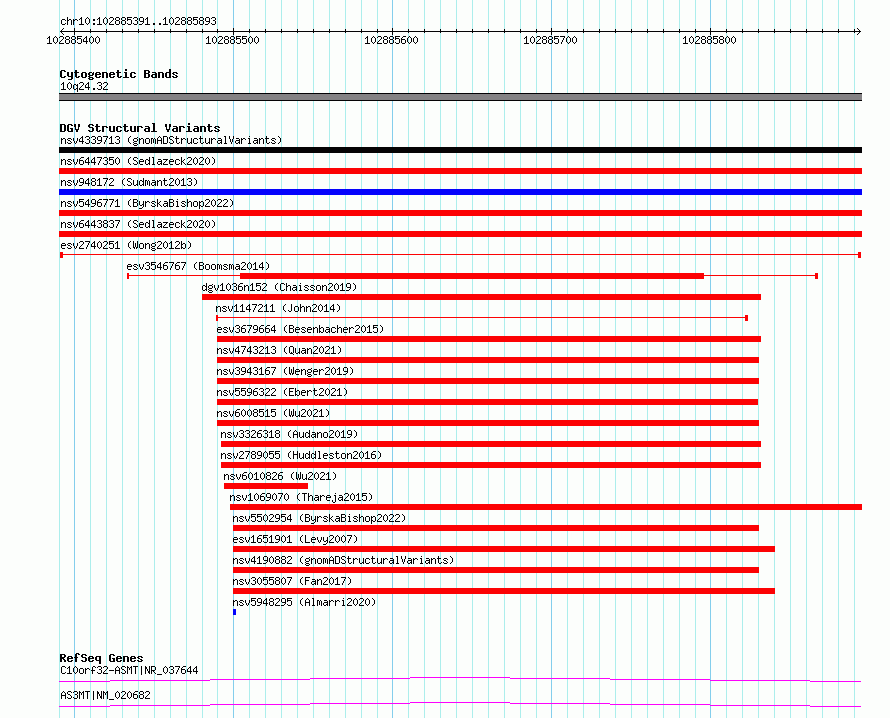Select the nsv6443837 (Sedlazeck2020) variant label
The width and height of the screenshot is (890, 718).
click(138, 224)
